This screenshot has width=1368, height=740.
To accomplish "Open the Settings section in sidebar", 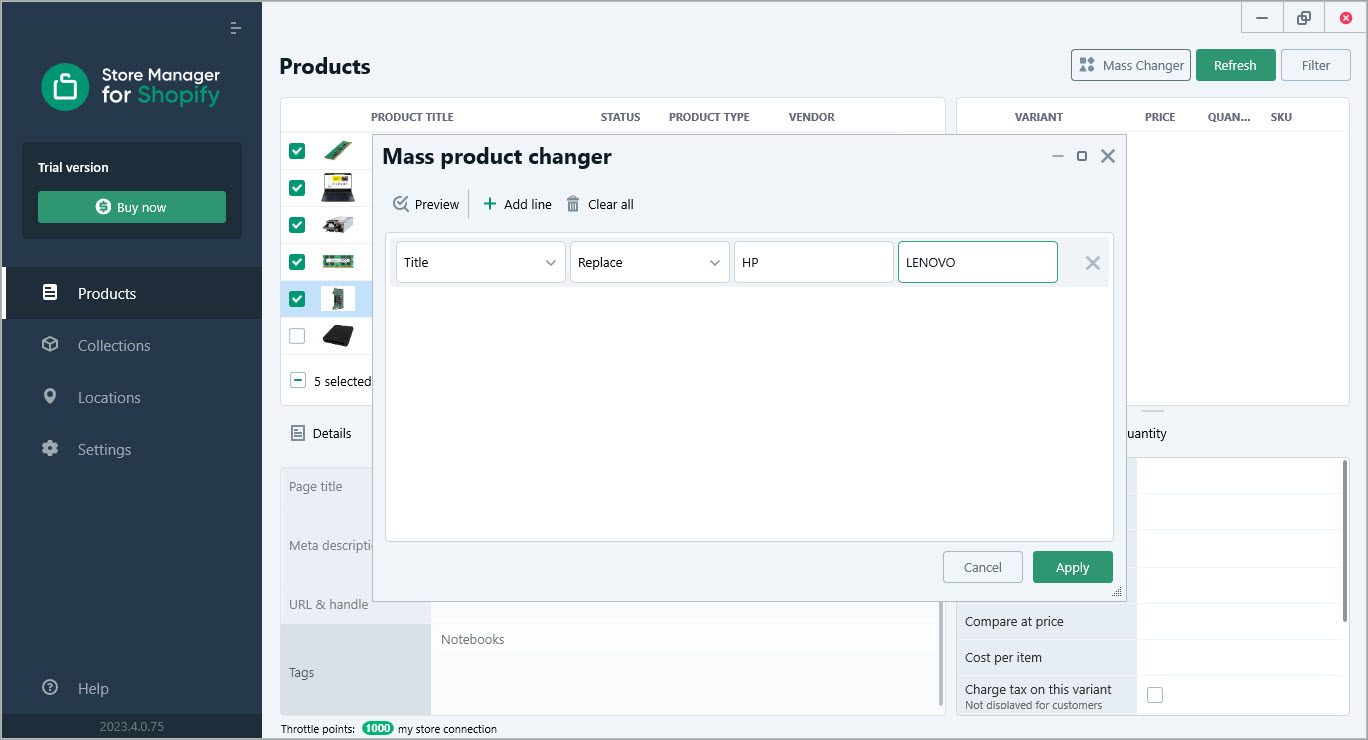I will click(x=132, y=449).
